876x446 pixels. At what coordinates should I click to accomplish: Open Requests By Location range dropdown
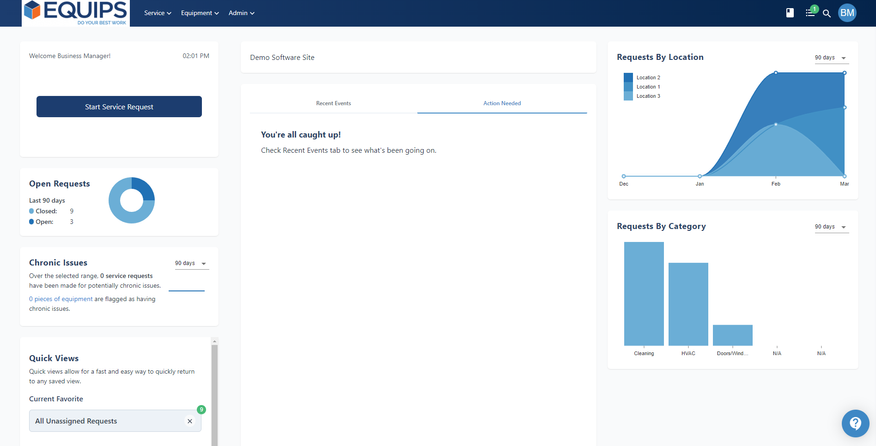point(830,58)
